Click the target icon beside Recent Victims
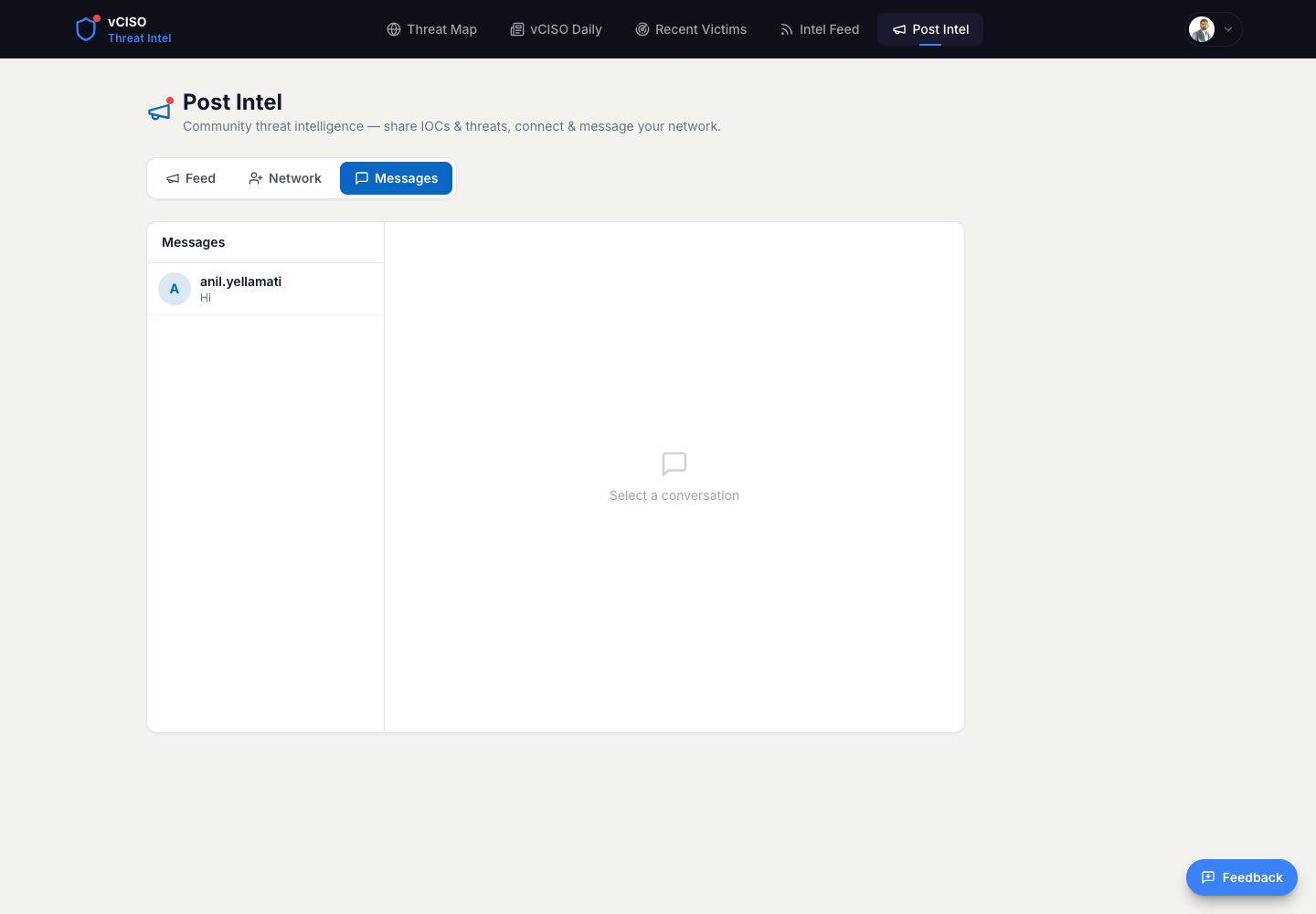Screen dimensions: 1316x914 [x=642, y=29]
